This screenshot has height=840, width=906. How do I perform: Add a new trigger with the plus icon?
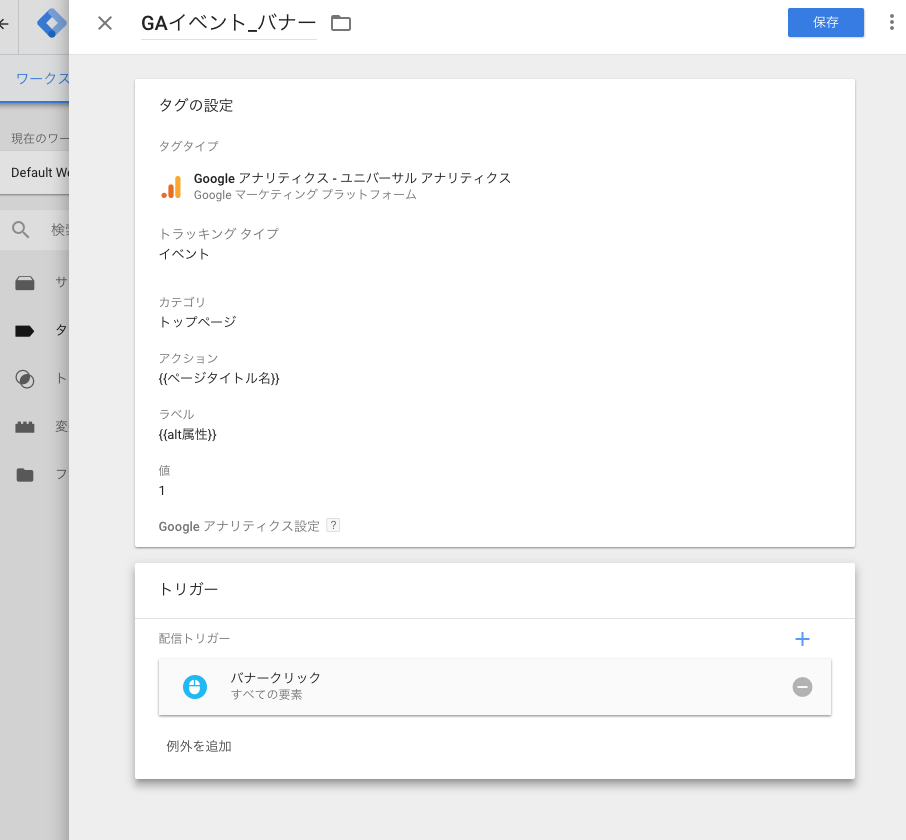pos(802,638)
